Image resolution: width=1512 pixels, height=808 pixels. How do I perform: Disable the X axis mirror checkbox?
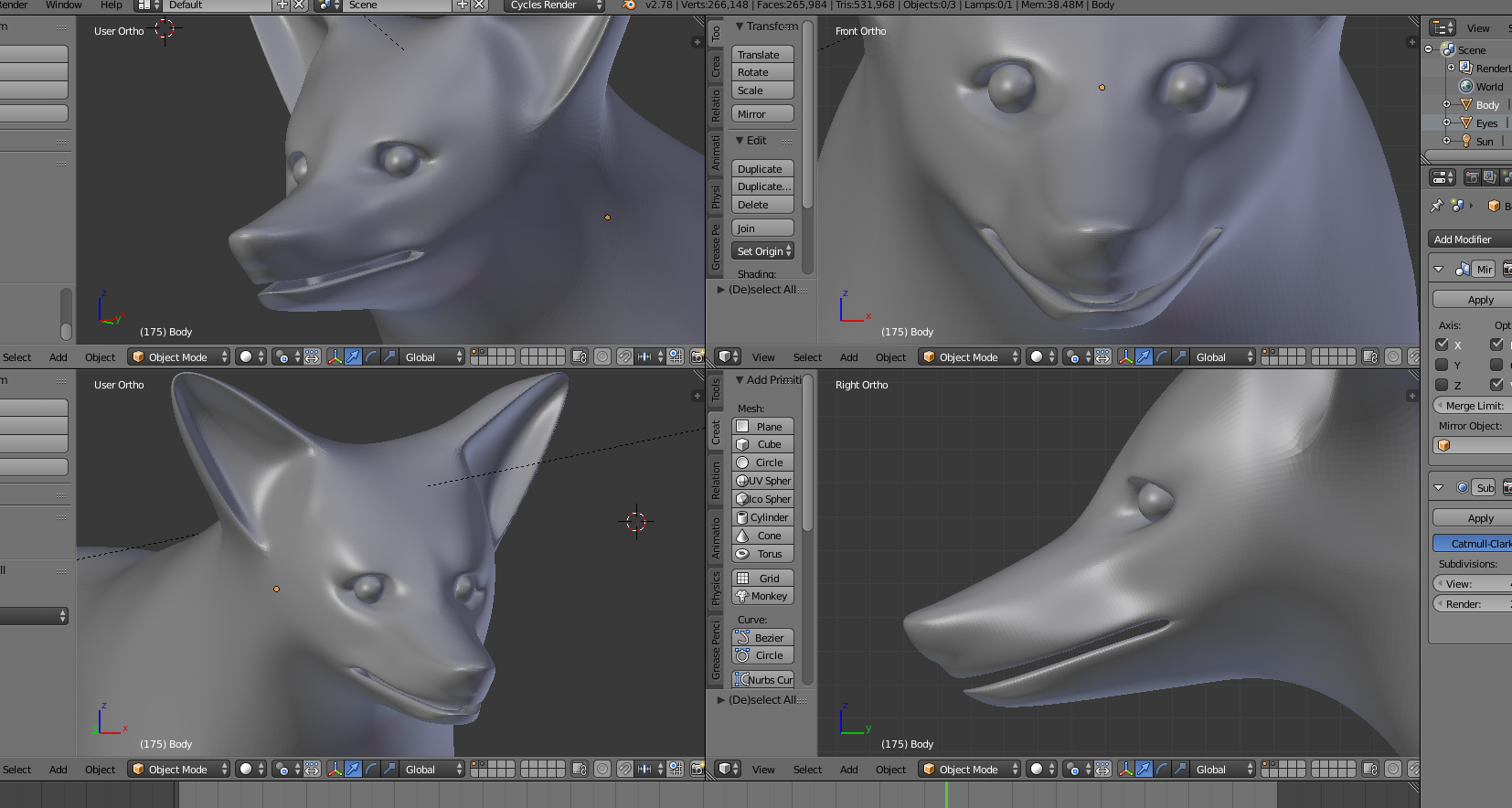[1442, 345]
